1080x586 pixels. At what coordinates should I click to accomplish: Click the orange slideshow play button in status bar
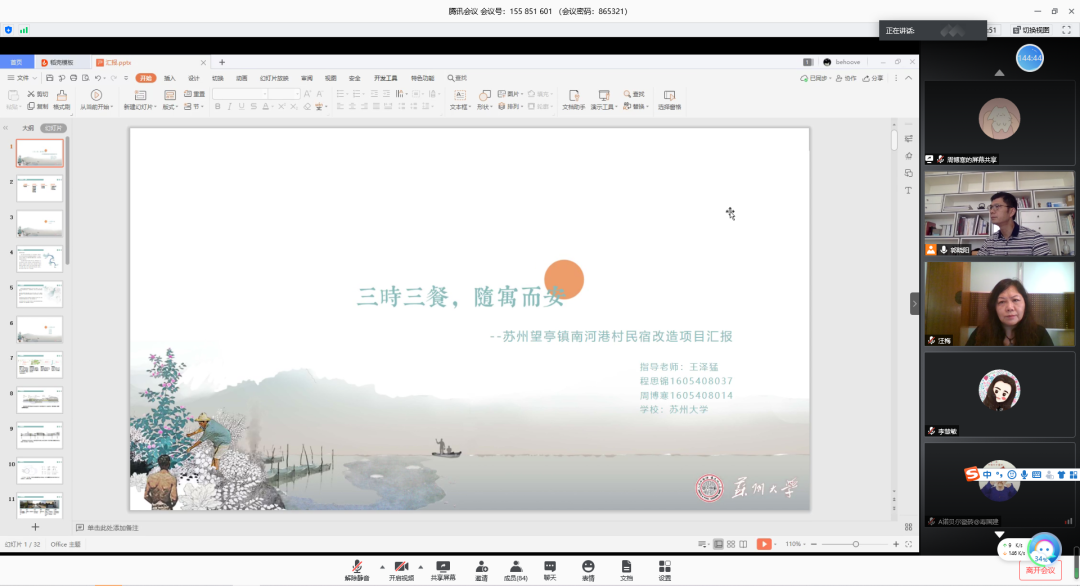[764, 544]
